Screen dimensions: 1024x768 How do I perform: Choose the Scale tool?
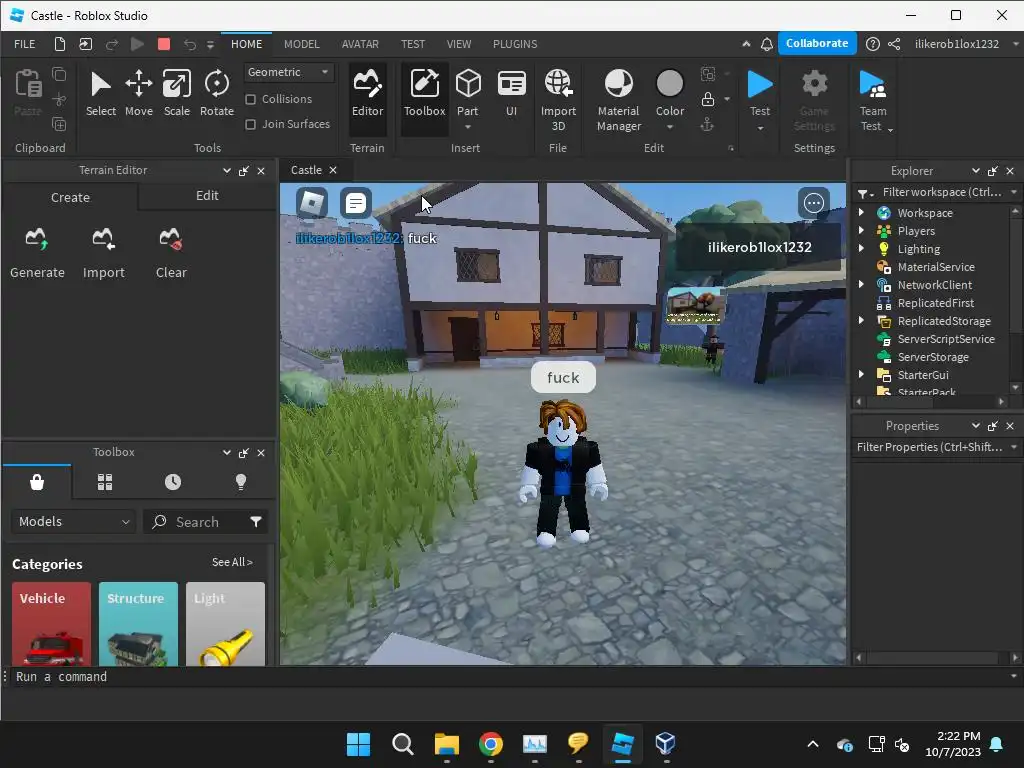tap(176, 93)
